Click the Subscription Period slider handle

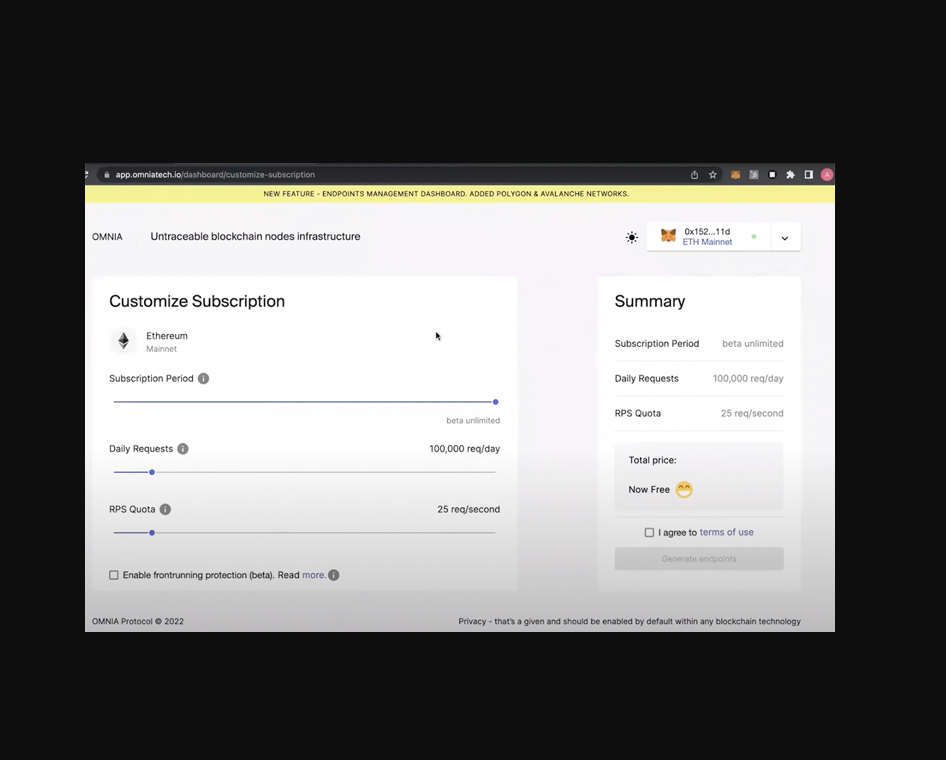point(495,402)
